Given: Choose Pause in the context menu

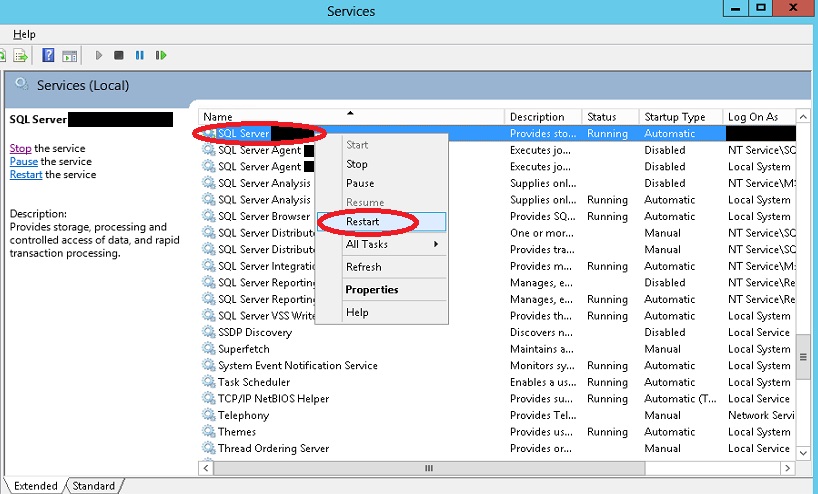Looking at the screenshot, I should (382, 183).
